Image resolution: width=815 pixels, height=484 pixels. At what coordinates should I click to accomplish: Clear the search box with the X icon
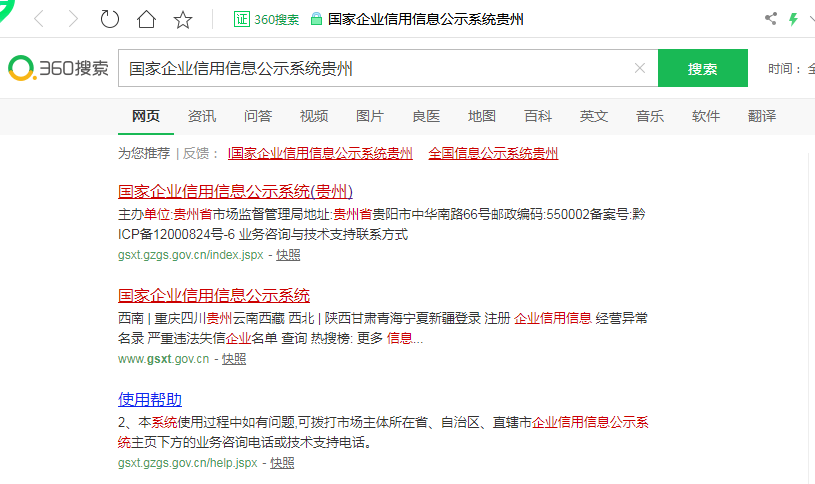click(640, 68)
